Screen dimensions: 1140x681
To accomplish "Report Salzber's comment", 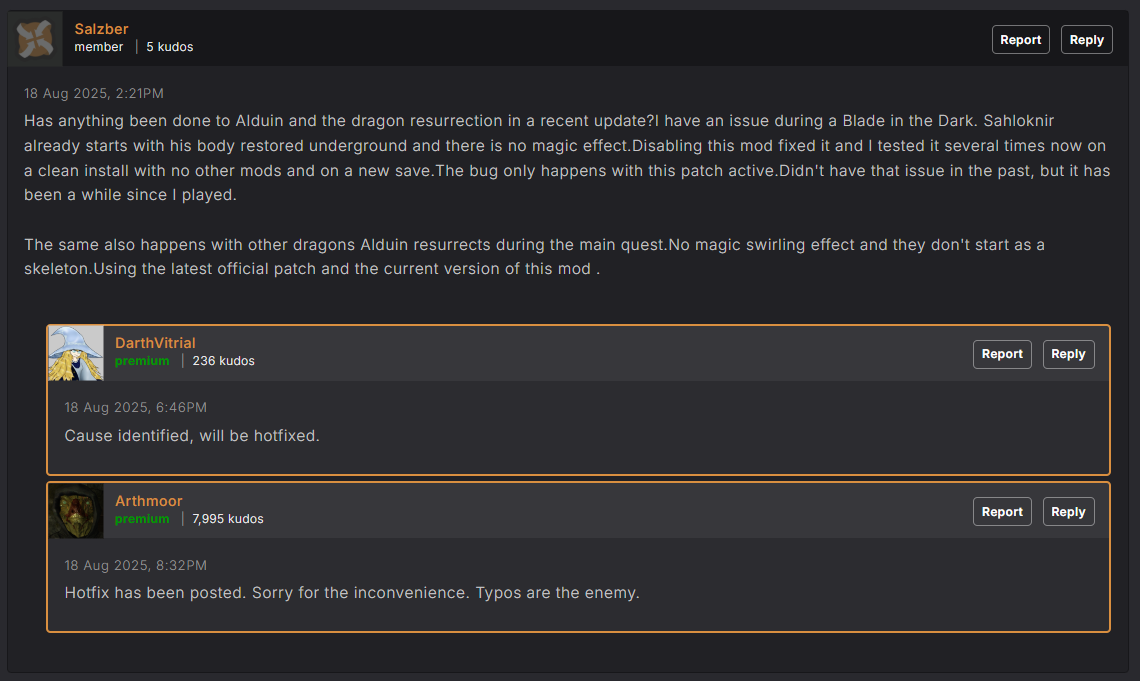I will coord(1020,40).
